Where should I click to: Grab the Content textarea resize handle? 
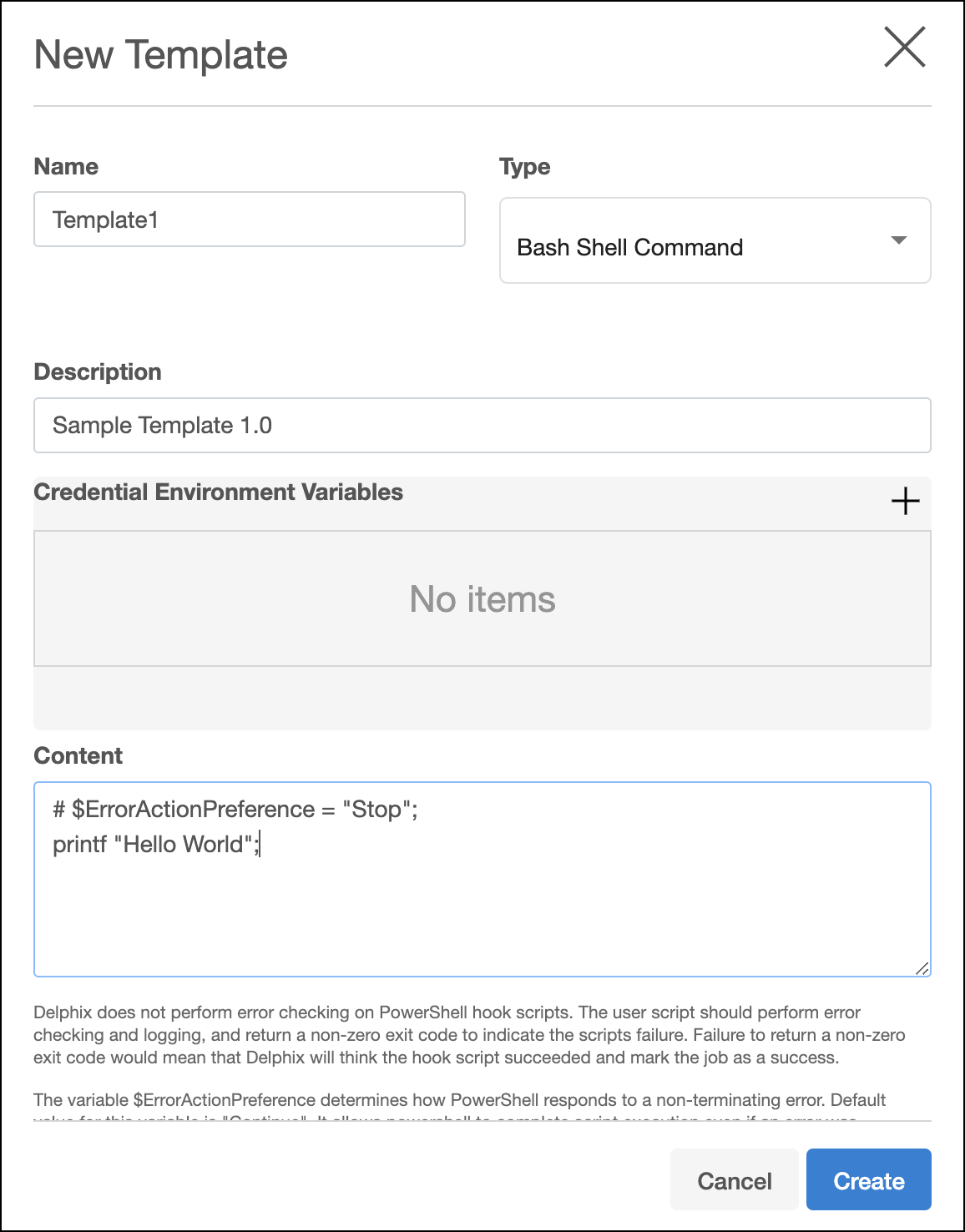pyautogui.click(x=922, y=968)
